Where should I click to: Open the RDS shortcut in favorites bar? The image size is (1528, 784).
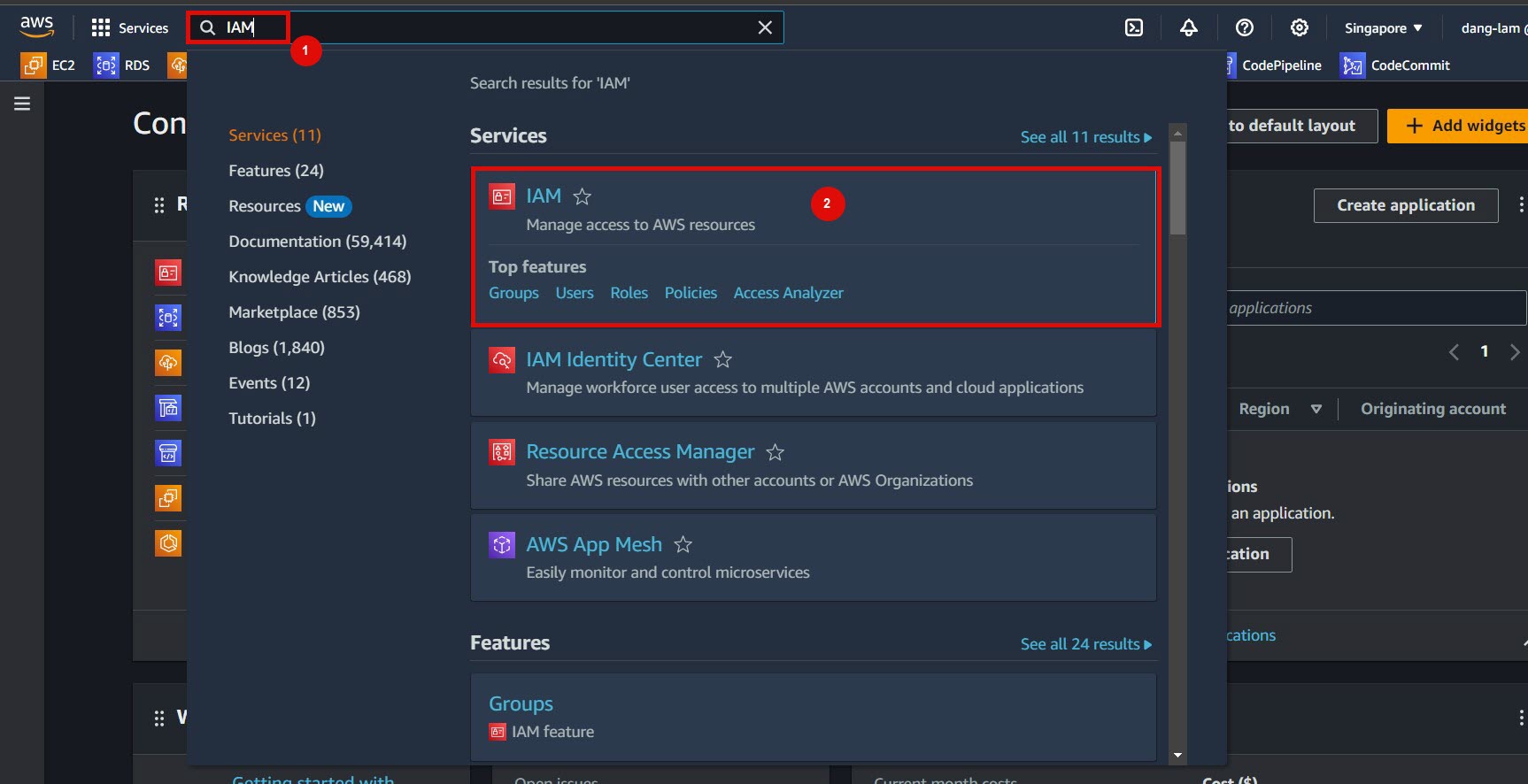point(122,65)
